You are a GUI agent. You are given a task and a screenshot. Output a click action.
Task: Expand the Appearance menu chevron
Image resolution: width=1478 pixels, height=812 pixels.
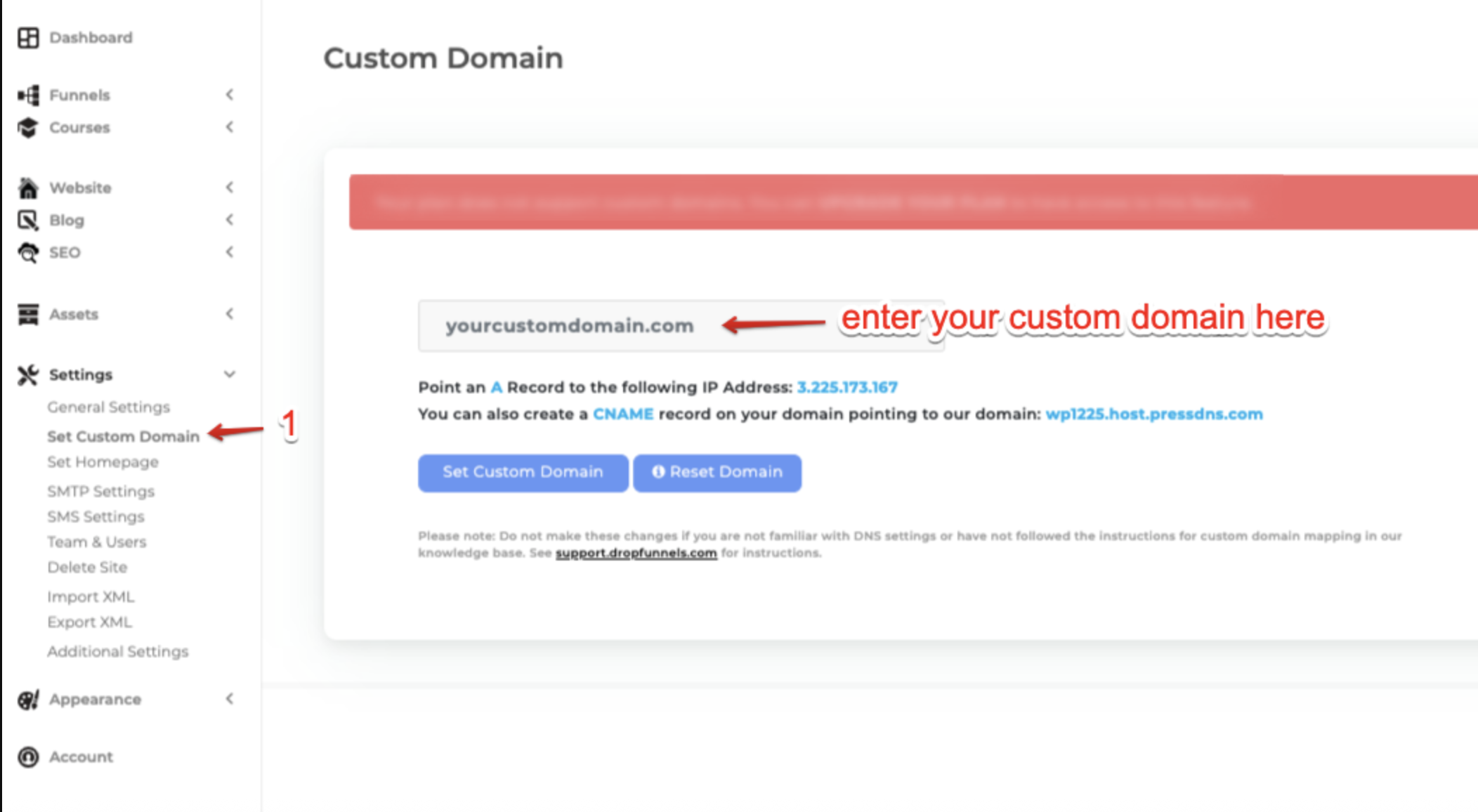click(x=230, y=699)
